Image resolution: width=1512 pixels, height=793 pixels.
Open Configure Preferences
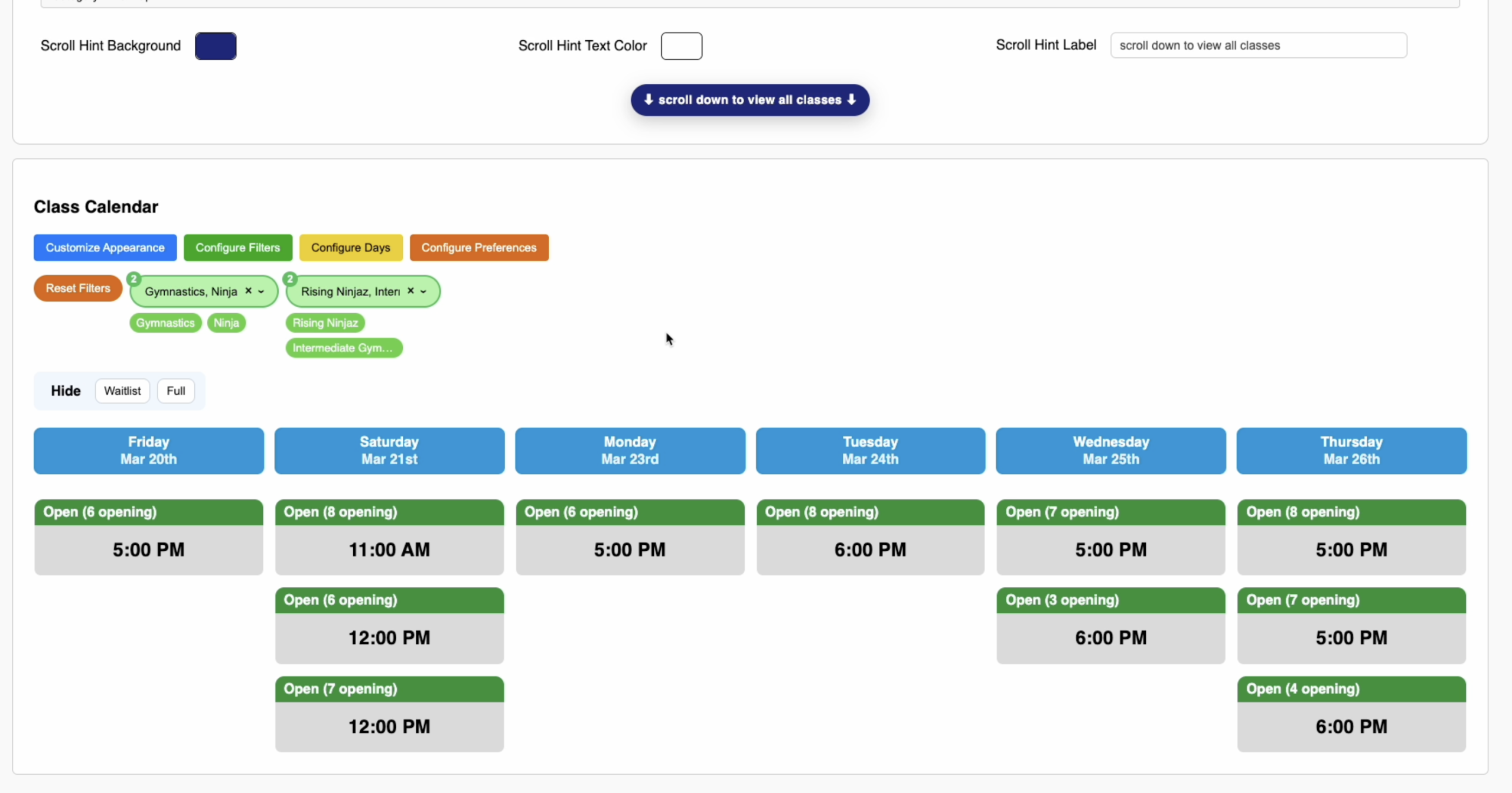pos(478,248)
